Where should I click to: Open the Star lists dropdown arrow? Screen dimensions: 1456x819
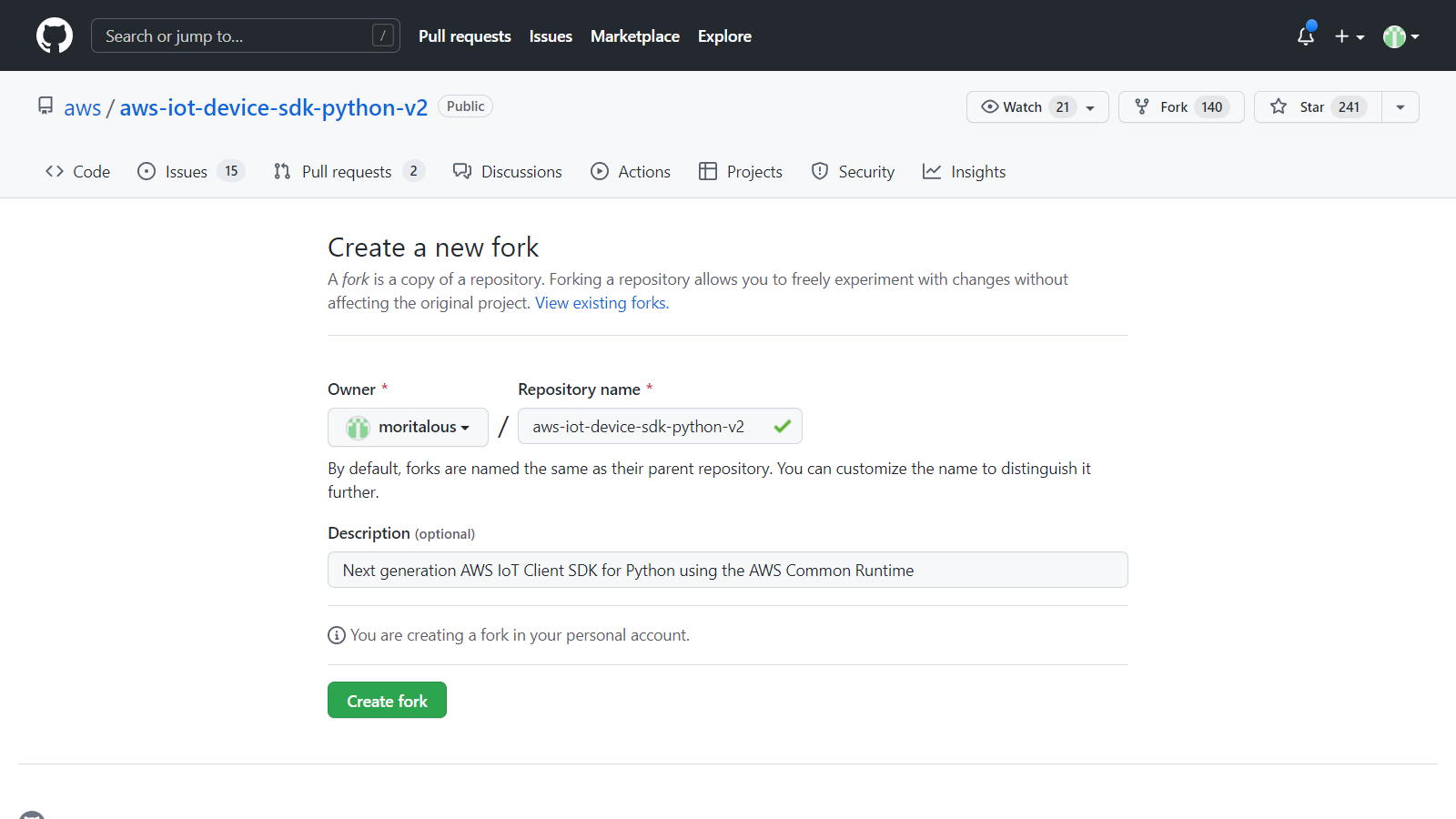pos(1400,106)
